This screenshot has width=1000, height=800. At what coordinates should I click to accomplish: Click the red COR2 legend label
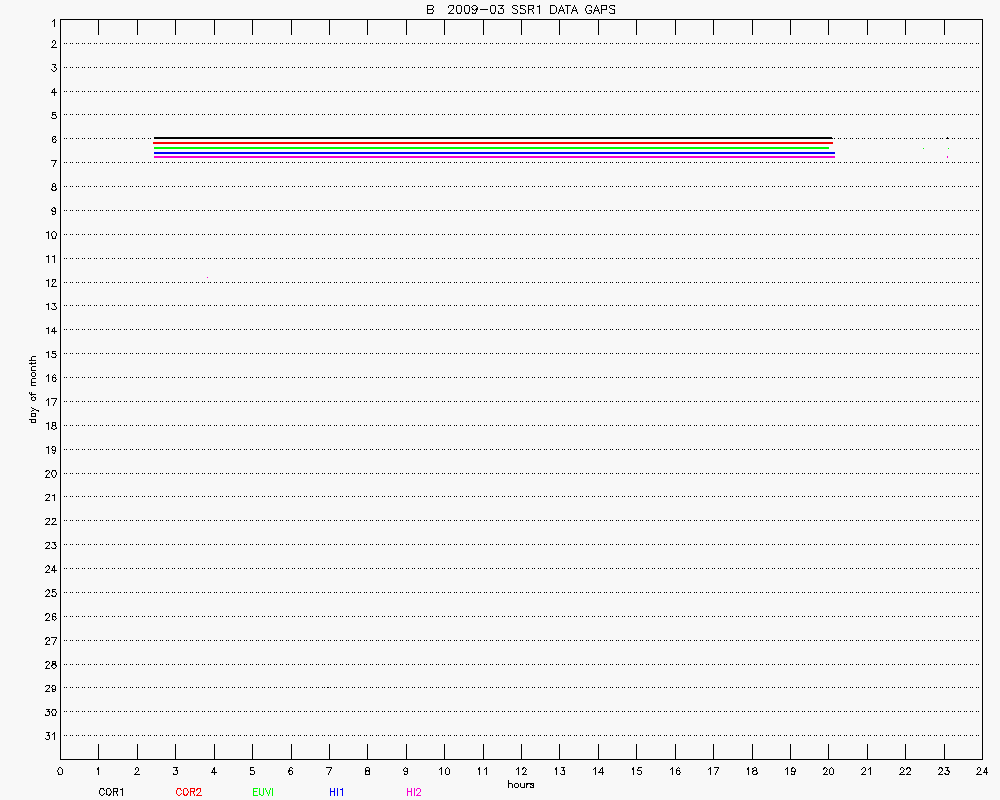tap(188, 792)
